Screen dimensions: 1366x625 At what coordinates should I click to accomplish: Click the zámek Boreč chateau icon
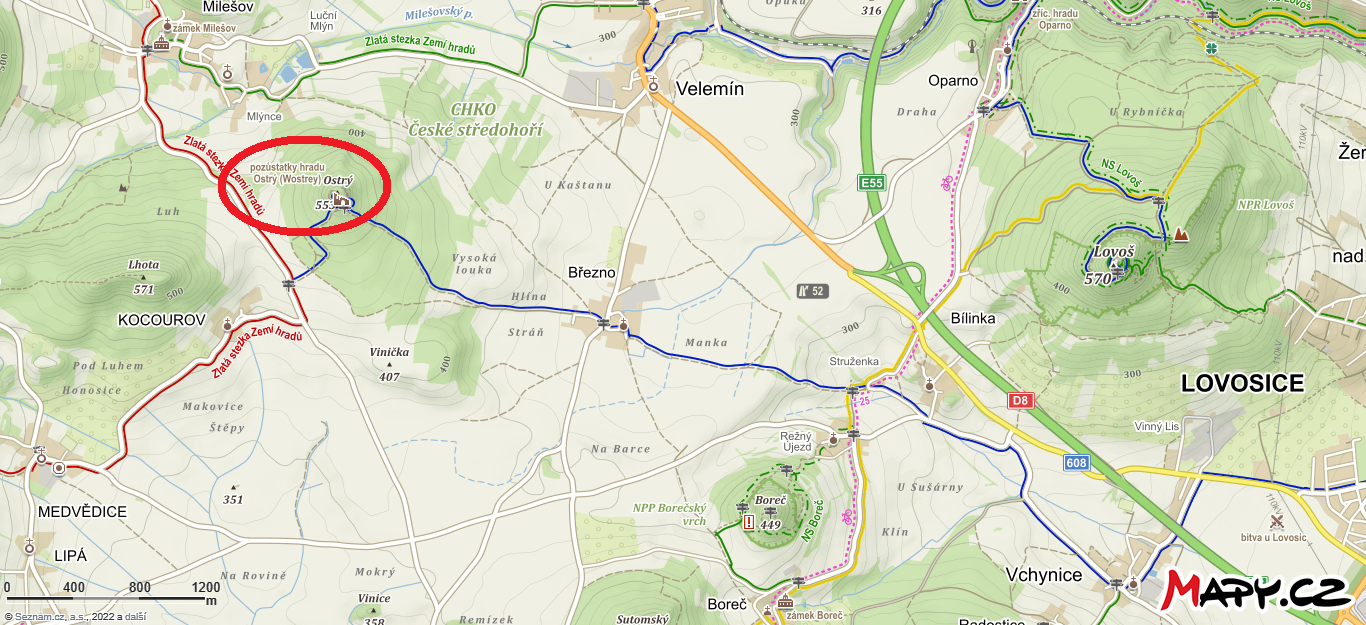pos(785,602)
